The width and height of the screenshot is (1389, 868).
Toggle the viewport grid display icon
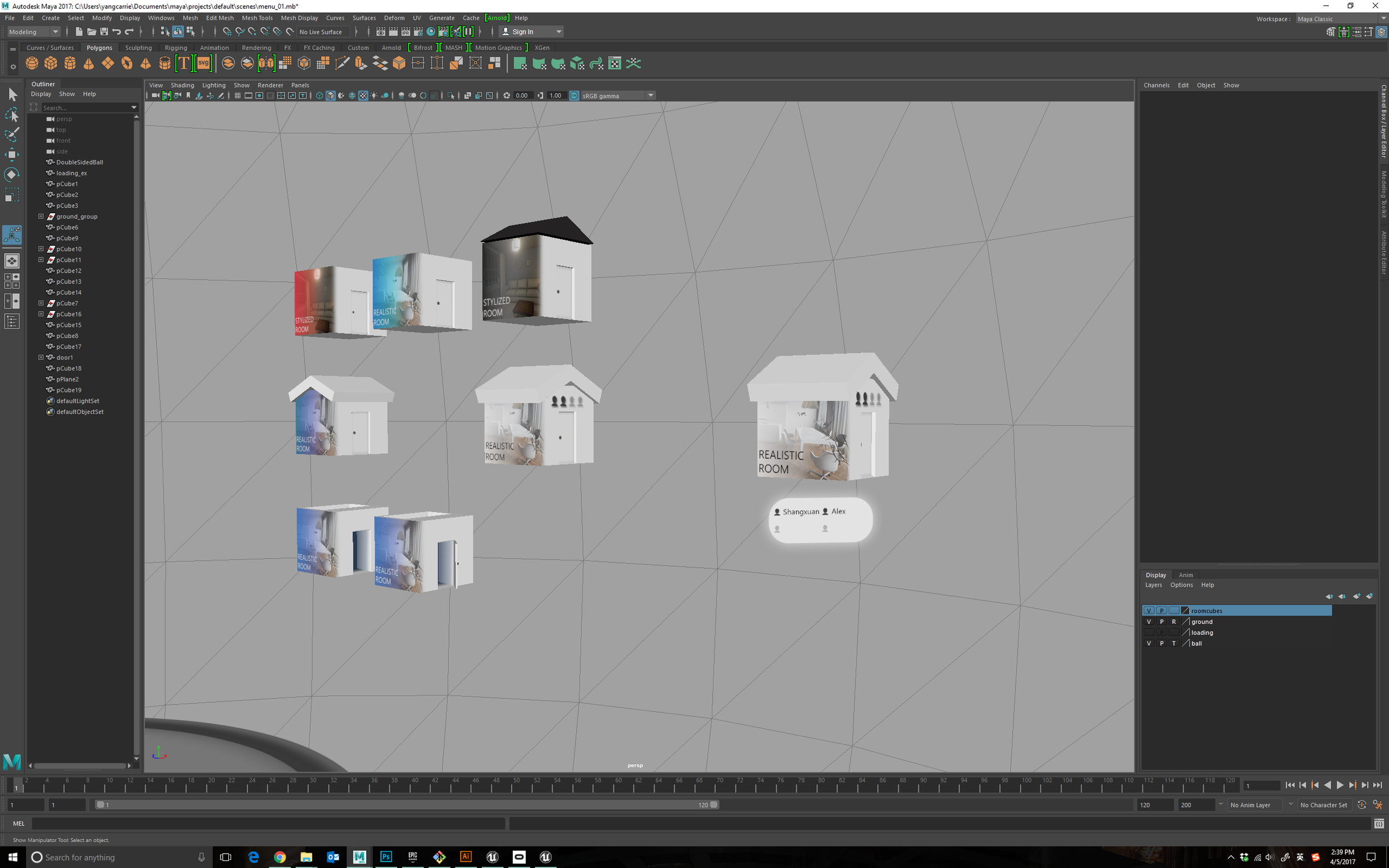tap(237, 96)
